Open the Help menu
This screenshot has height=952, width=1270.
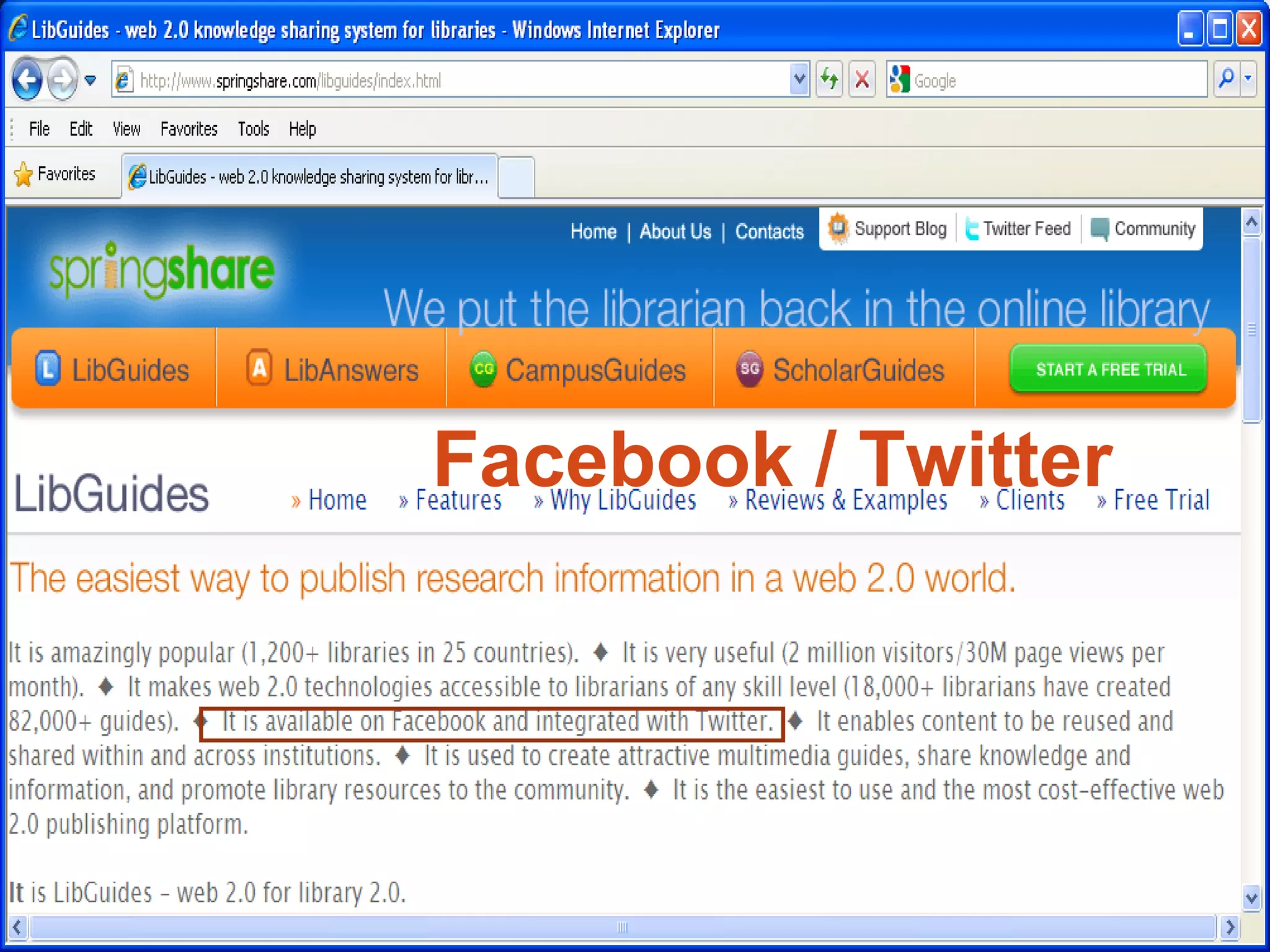click(302, 129)
